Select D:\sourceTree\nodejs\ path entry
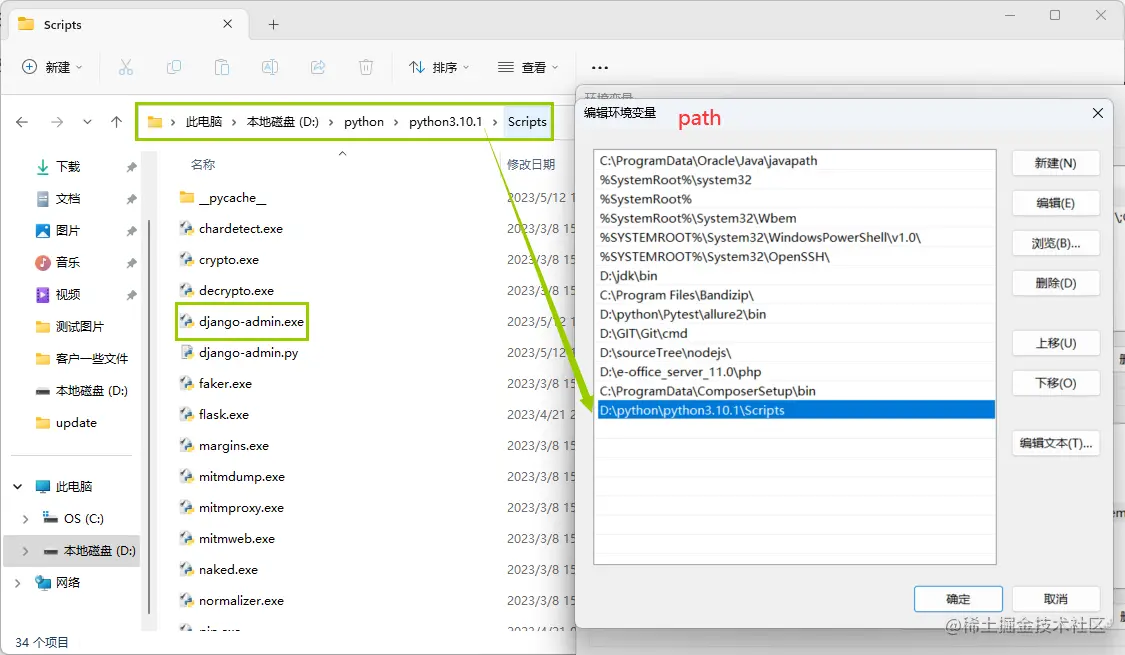This screenshot has height=655, width=1125. 796,352
